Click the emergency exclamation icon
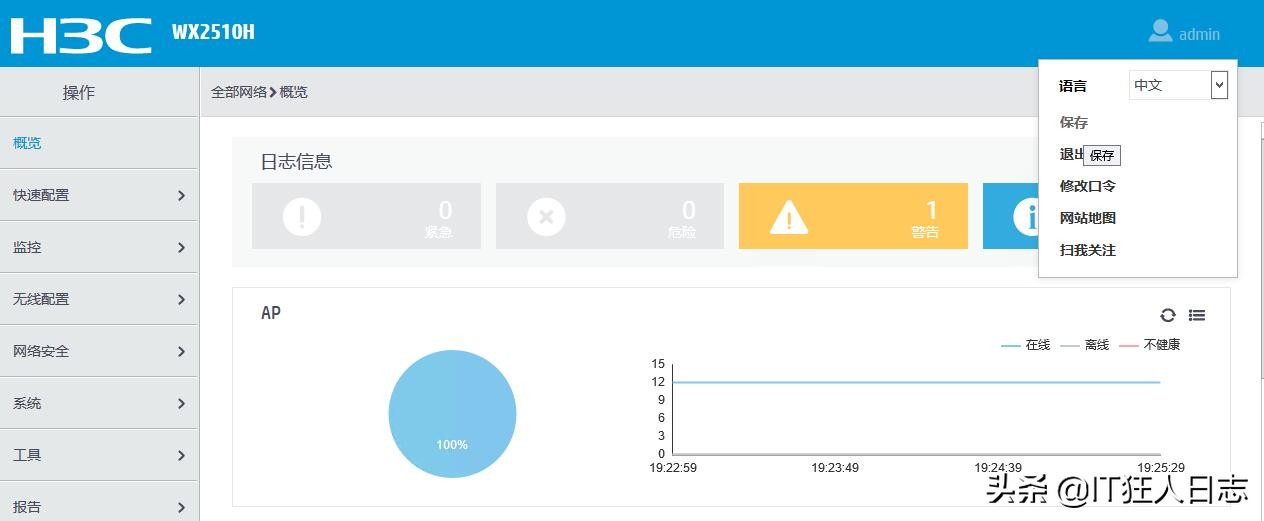 click(302, 216)
